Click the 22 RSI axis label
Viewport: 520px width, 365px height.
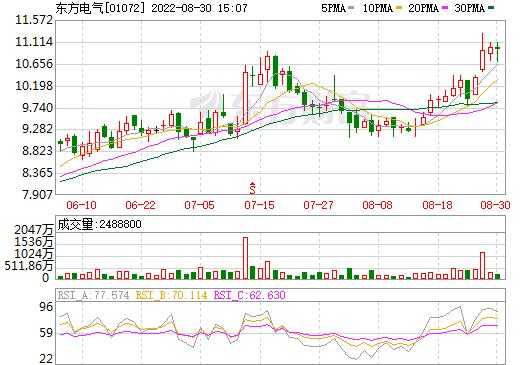pyautogui.click(x=46, y=359)
